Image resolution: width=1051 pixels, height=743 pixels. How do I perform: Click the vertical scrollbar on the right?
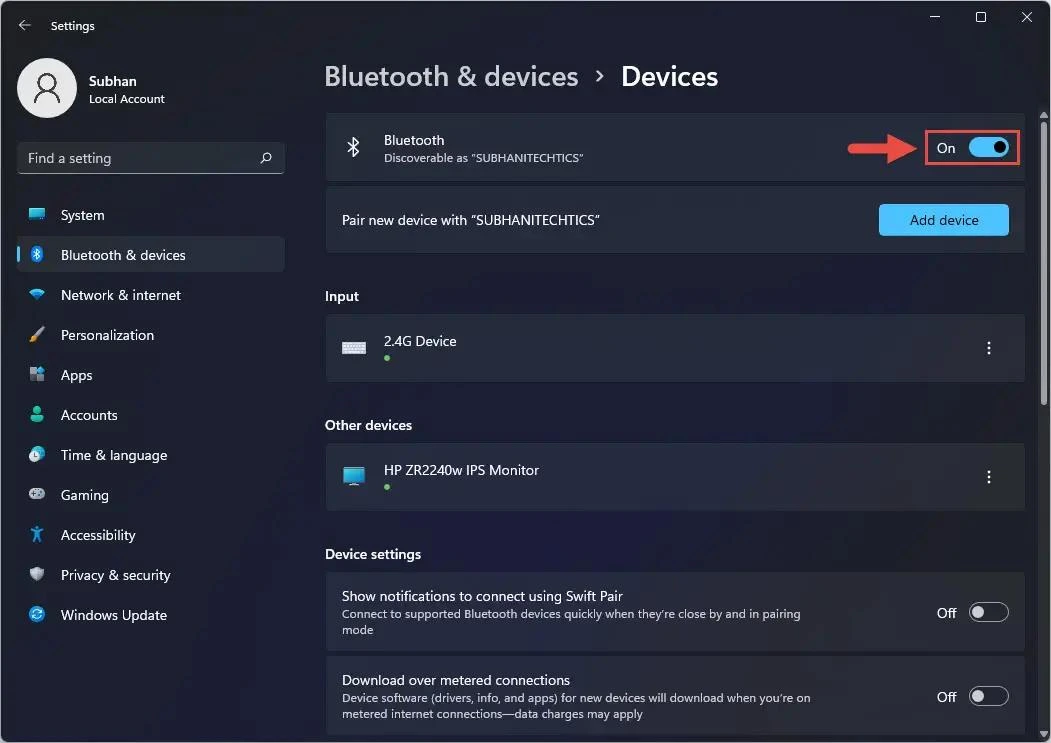coord(1044,262)
